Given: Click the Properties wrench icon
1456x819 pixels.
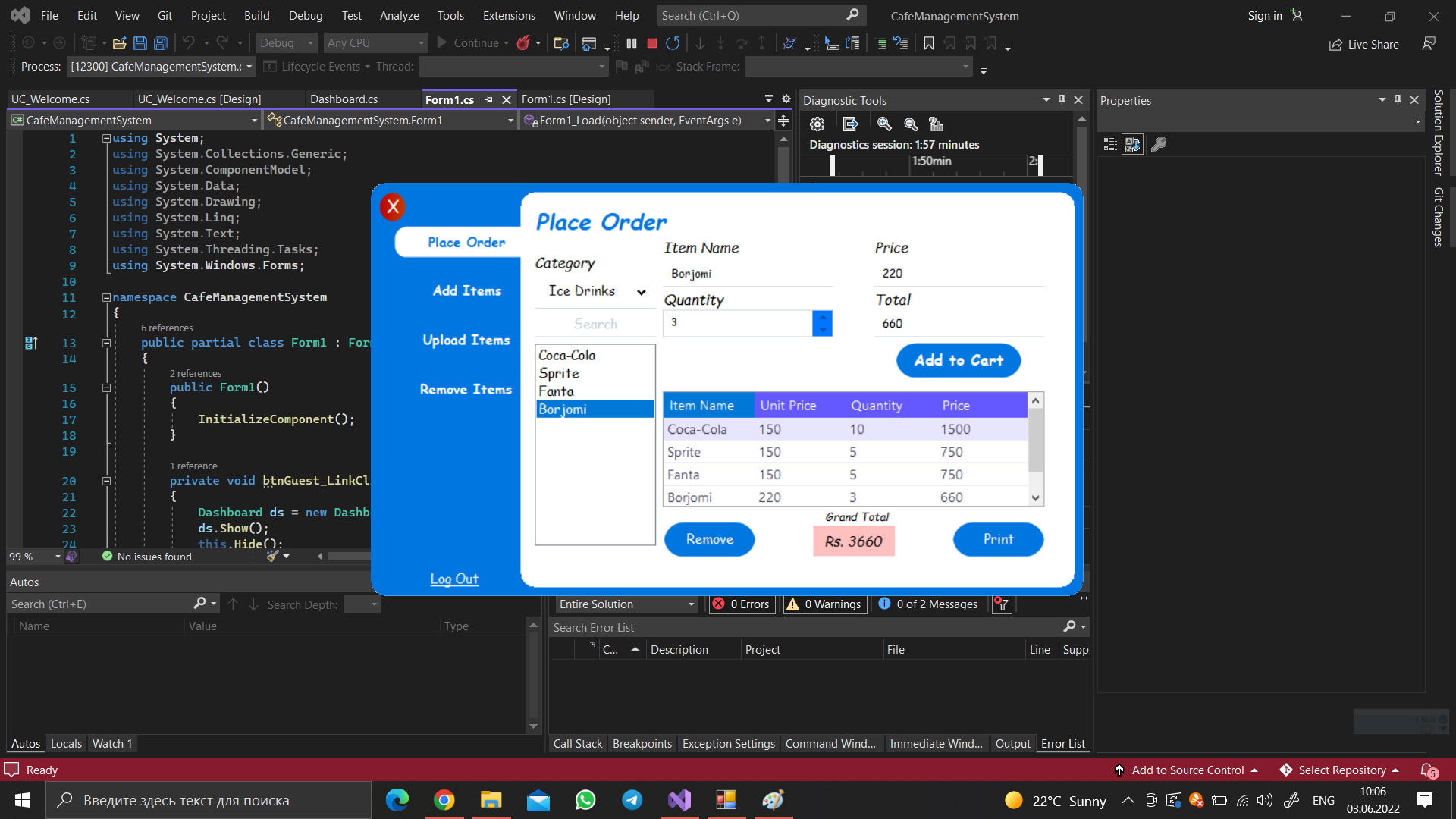Looking at the screenshot, I should tap(1158, 144).
